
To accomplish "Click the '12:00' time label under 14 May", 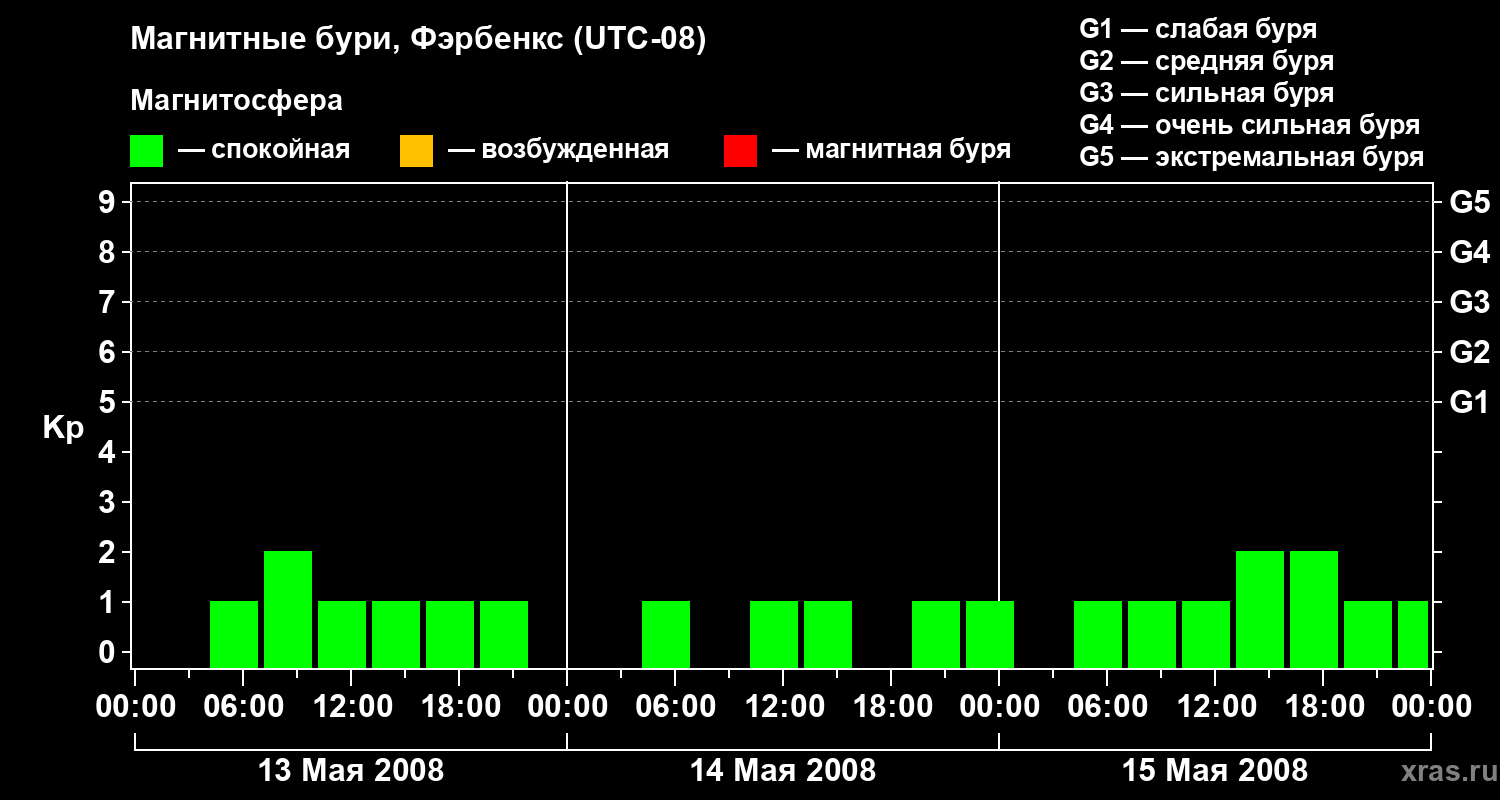I will click(x=783, y=707).
